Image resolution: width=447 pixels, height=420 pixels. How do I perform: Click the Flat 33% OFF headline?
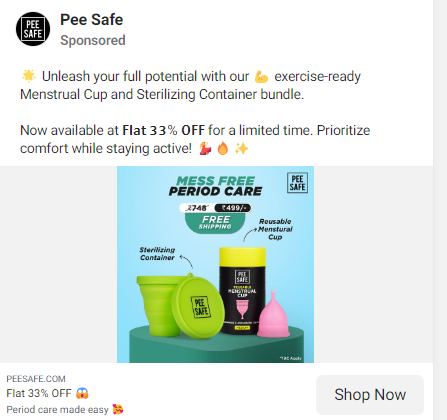(x=39, y=393)
